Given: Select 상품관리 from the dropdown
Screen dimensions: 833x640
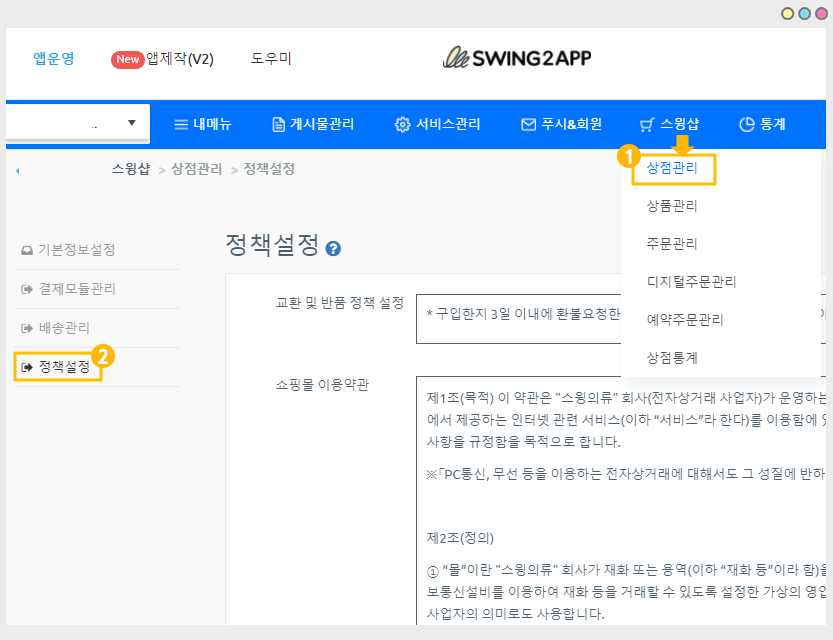Looking at the screenshot, I should (x=672, y=206).
